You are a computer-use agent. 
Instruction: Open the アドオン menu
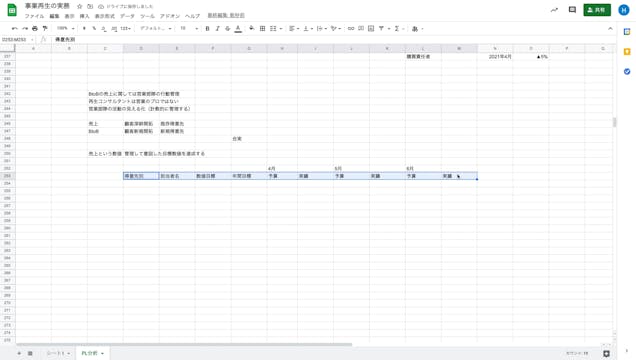pos(170,16)
